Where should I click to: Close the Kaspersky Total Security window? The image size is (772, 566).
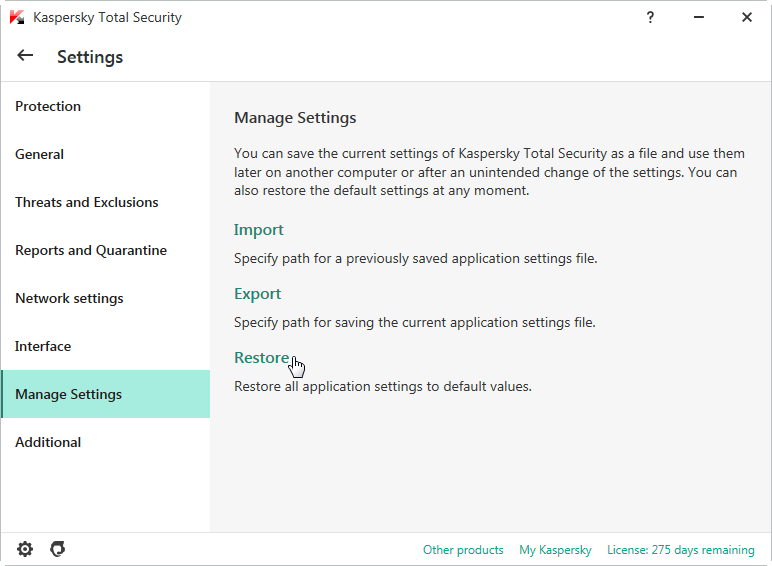[746, 17]
